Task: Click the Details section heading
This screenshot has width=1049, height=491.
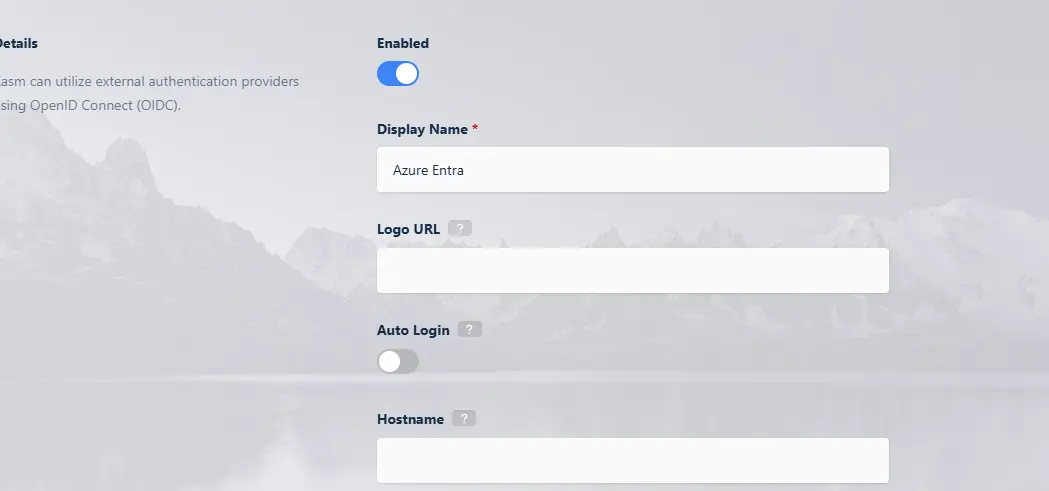Action: coord(18,43)
